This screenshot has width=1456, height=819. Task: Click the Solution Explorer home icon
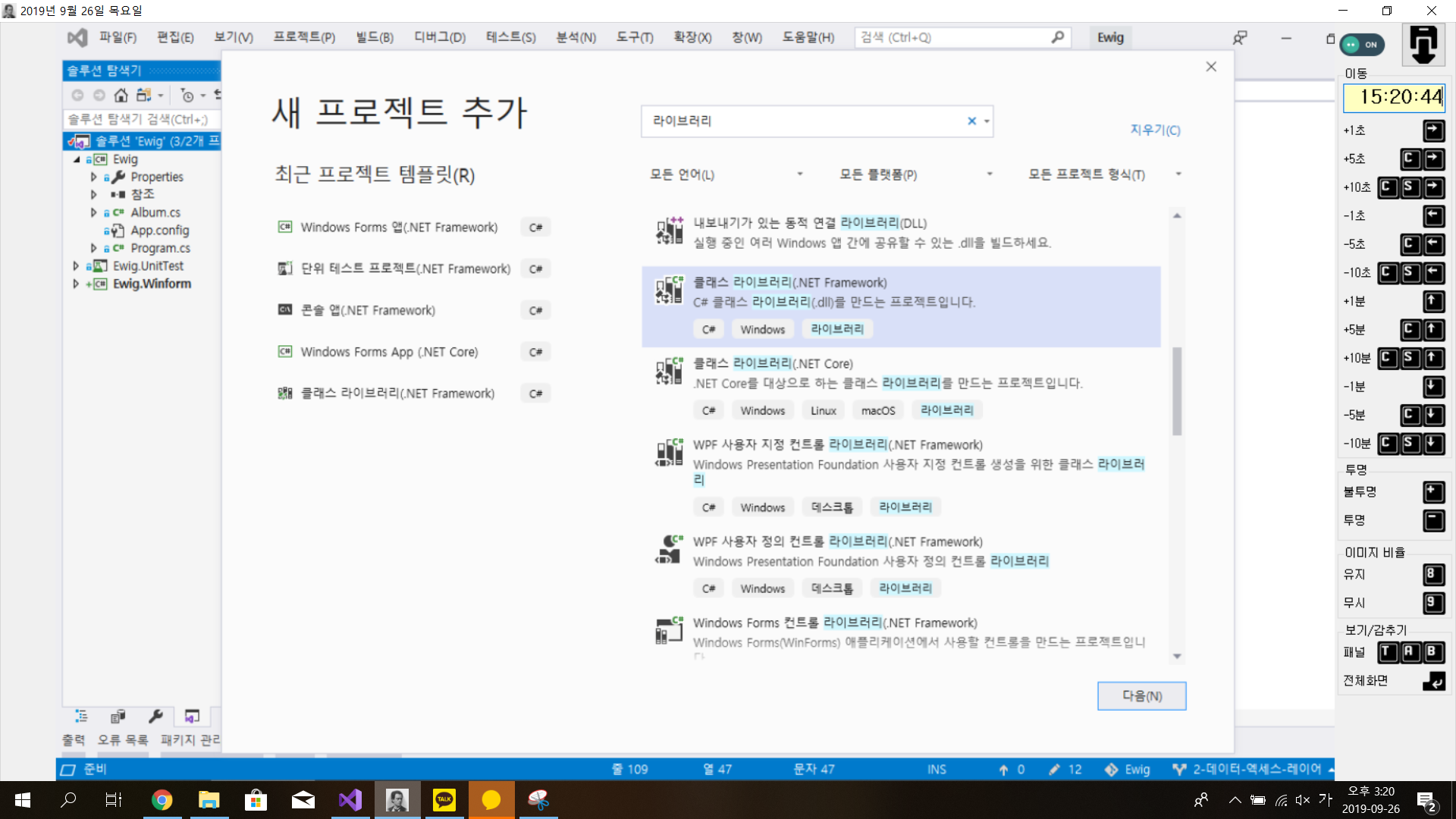121,95
